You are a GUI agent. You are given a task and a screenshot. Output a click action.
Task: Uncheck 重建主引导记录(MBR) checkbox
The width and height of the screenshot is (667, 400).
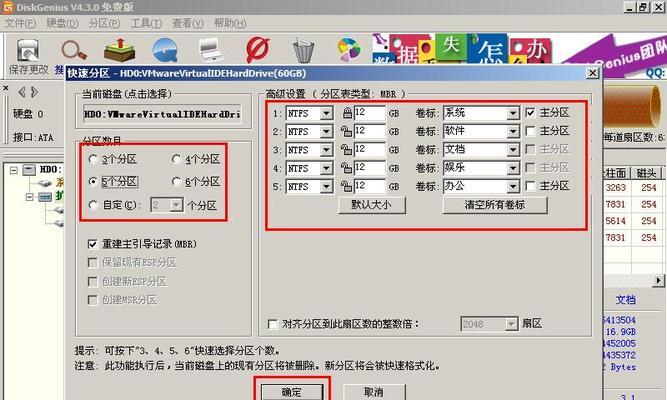[x=92, y=244]
